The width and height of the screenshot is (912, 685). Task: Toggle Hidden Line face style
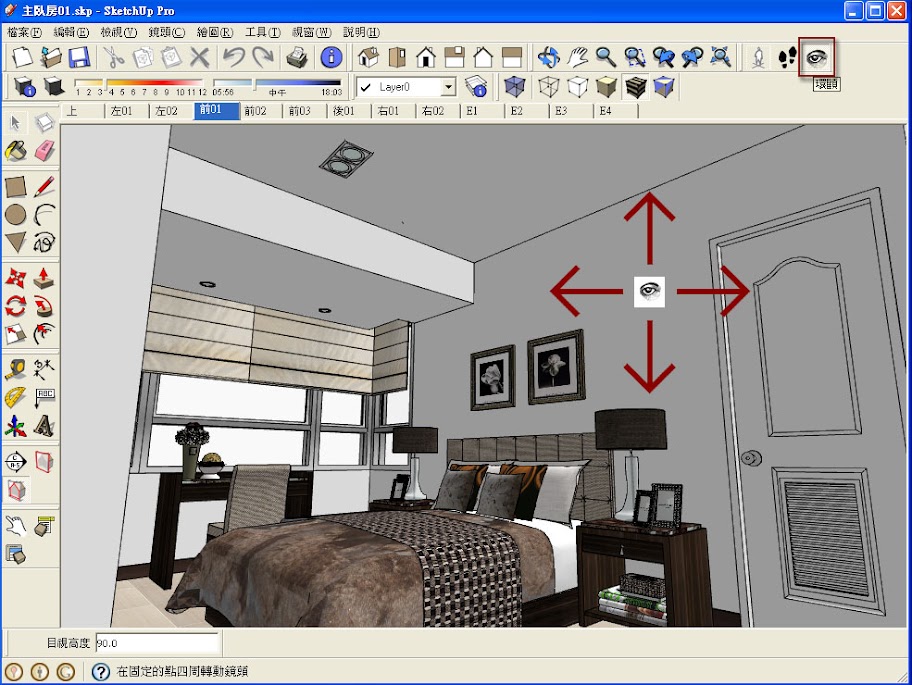[x=578, y=87]
